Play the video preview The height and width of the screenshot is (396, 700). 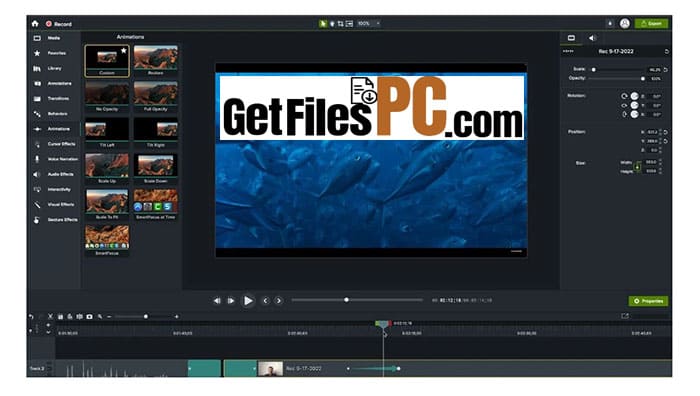pos(248,301)
